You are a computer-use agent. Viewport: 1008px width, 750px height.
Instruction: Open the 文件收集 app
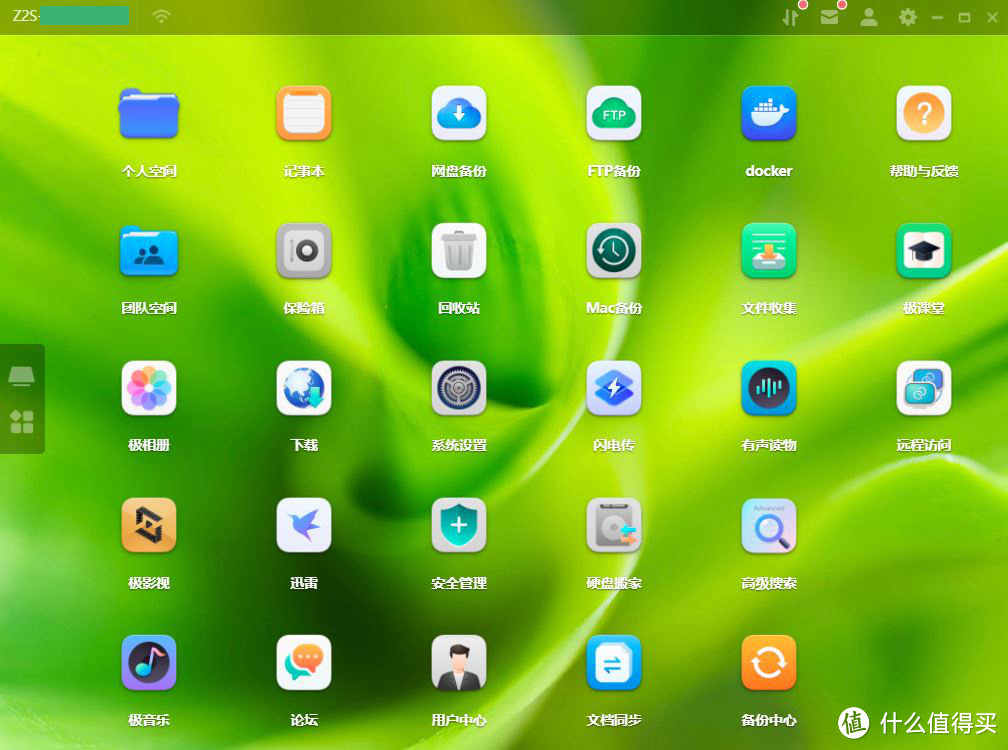coord(768,251)
